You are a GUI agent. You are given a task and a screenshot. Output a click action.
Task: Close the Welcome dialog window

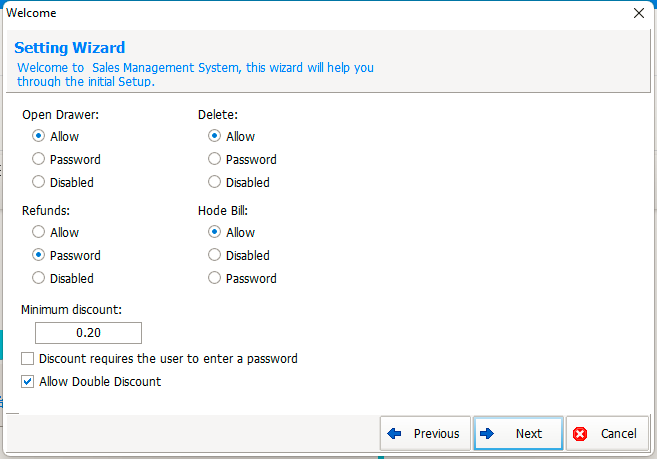pos(639,13)
